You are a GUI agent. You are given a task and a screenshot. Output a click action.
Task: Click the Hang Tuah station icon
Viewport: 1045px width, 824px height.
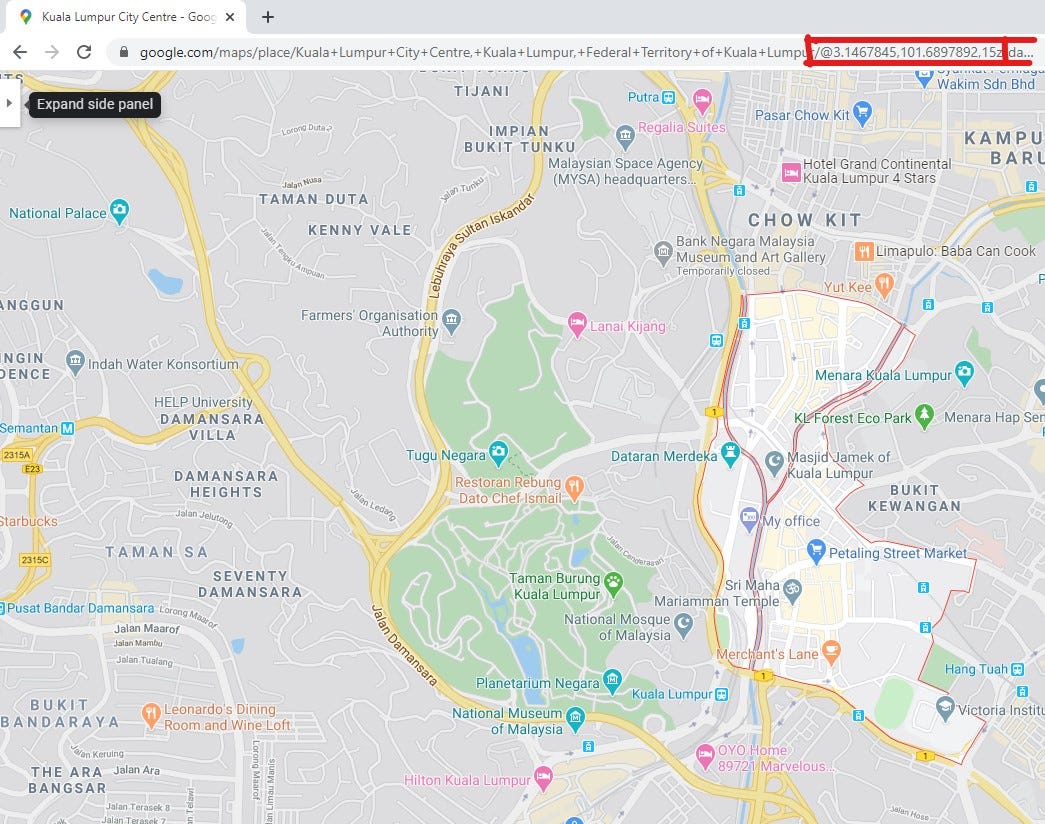1018,669
